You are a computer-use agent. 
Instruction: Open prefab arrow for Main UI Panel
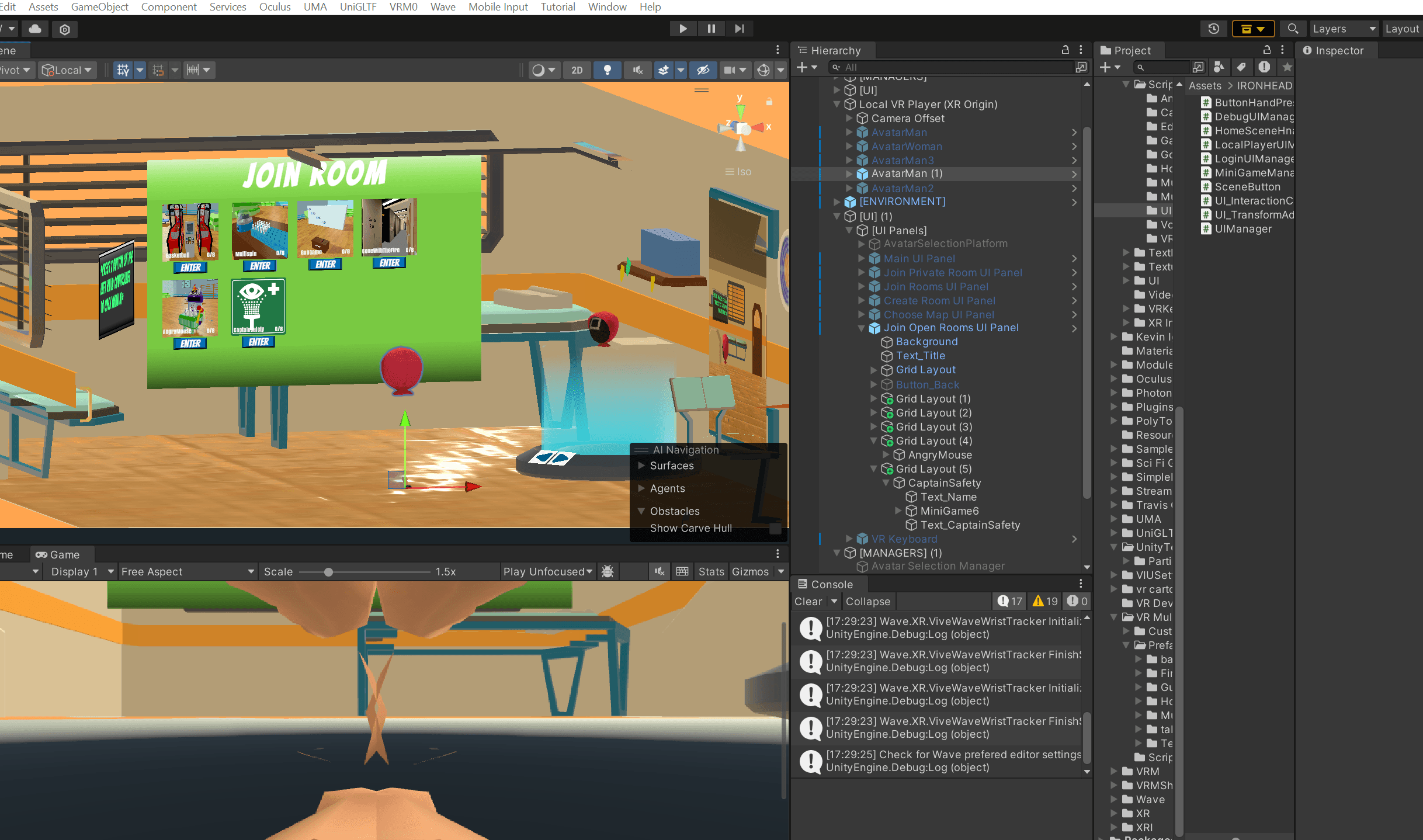click(x=1074, y=258)
